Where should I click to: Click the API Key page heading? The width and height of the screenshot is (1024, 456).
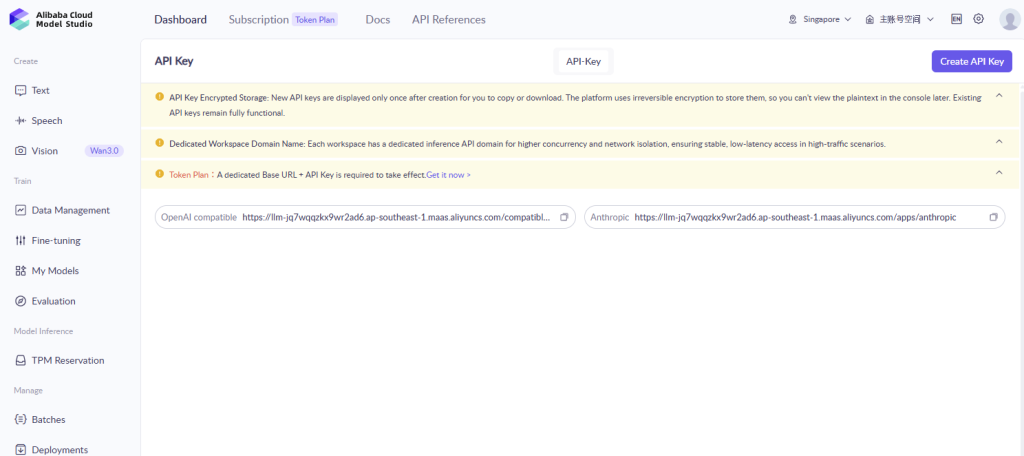(x=174, y=61)
